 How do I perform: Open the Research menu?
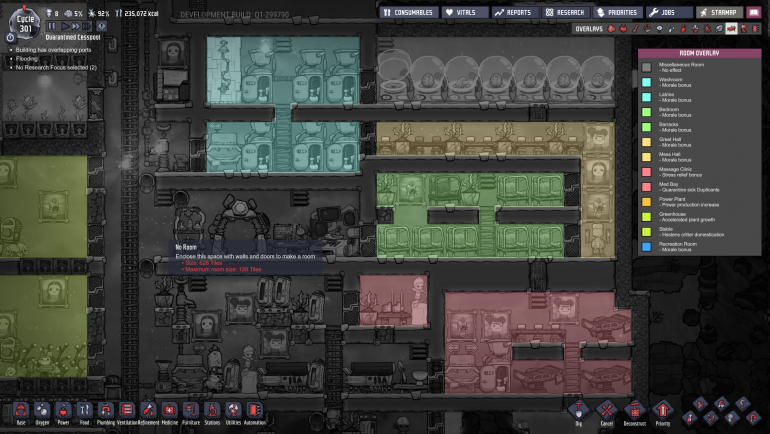point(566,12)
